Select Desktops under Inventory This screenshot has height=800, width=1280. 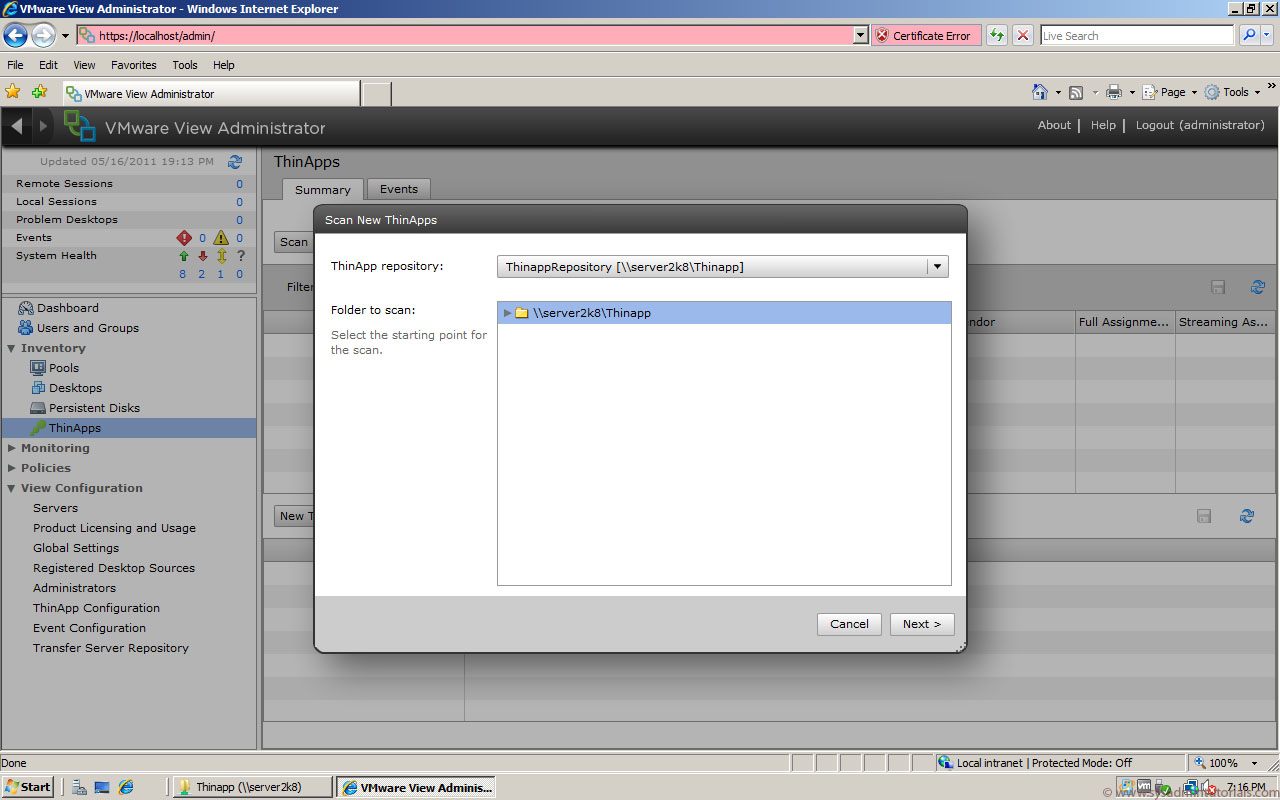click(75, 388)
